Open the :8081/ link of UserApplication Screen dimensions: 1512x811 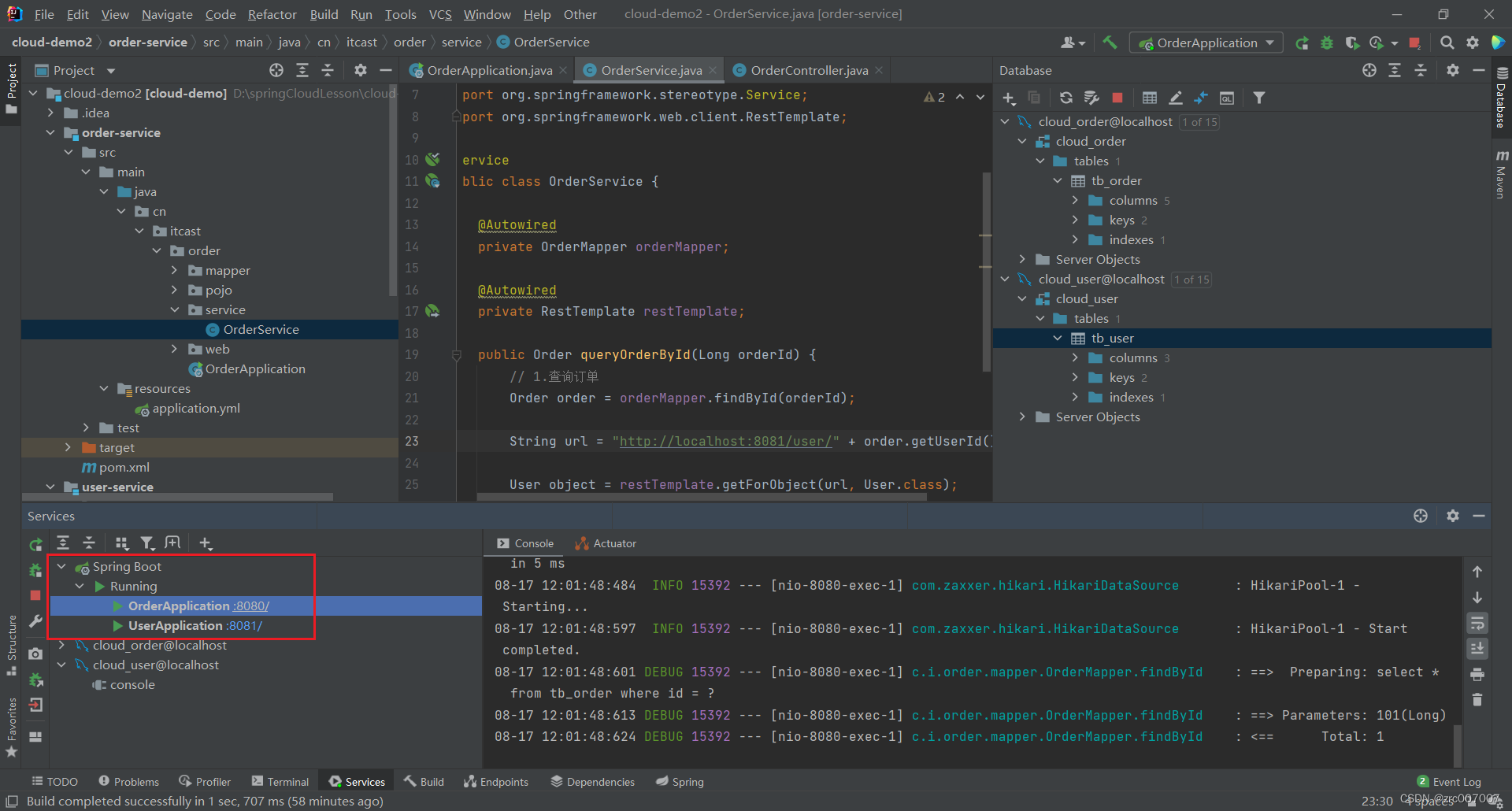click(x=244, y=625)
